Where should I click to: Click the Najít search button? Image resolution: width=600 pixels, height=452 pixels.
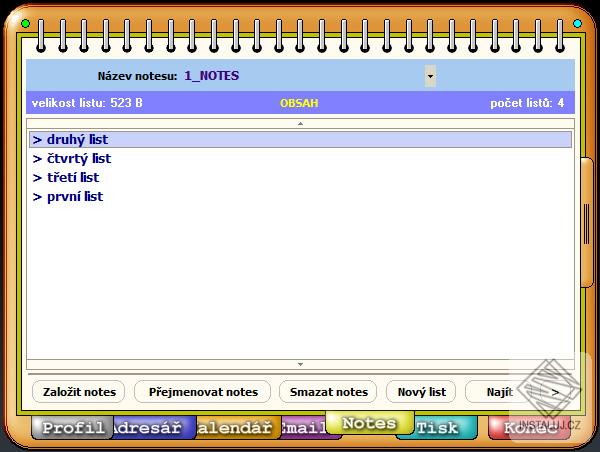[x=500, y=392]
